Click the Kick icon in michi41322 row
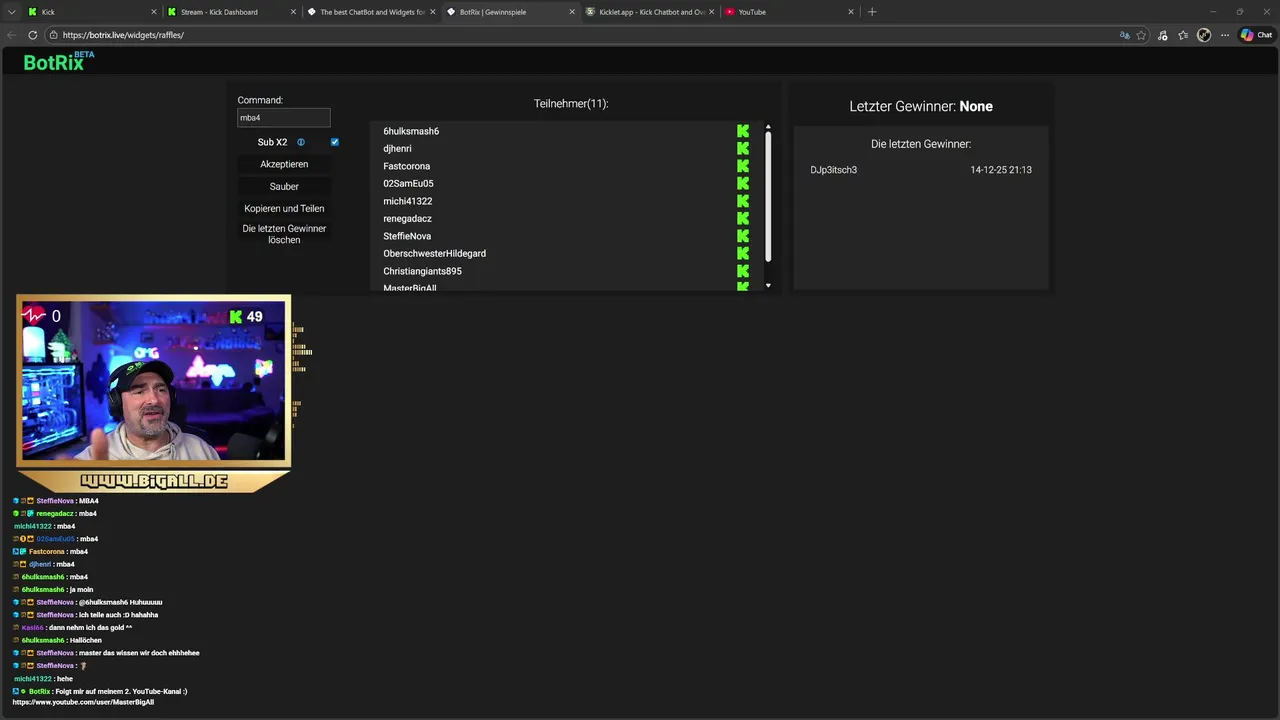 (x=743, y=201)
